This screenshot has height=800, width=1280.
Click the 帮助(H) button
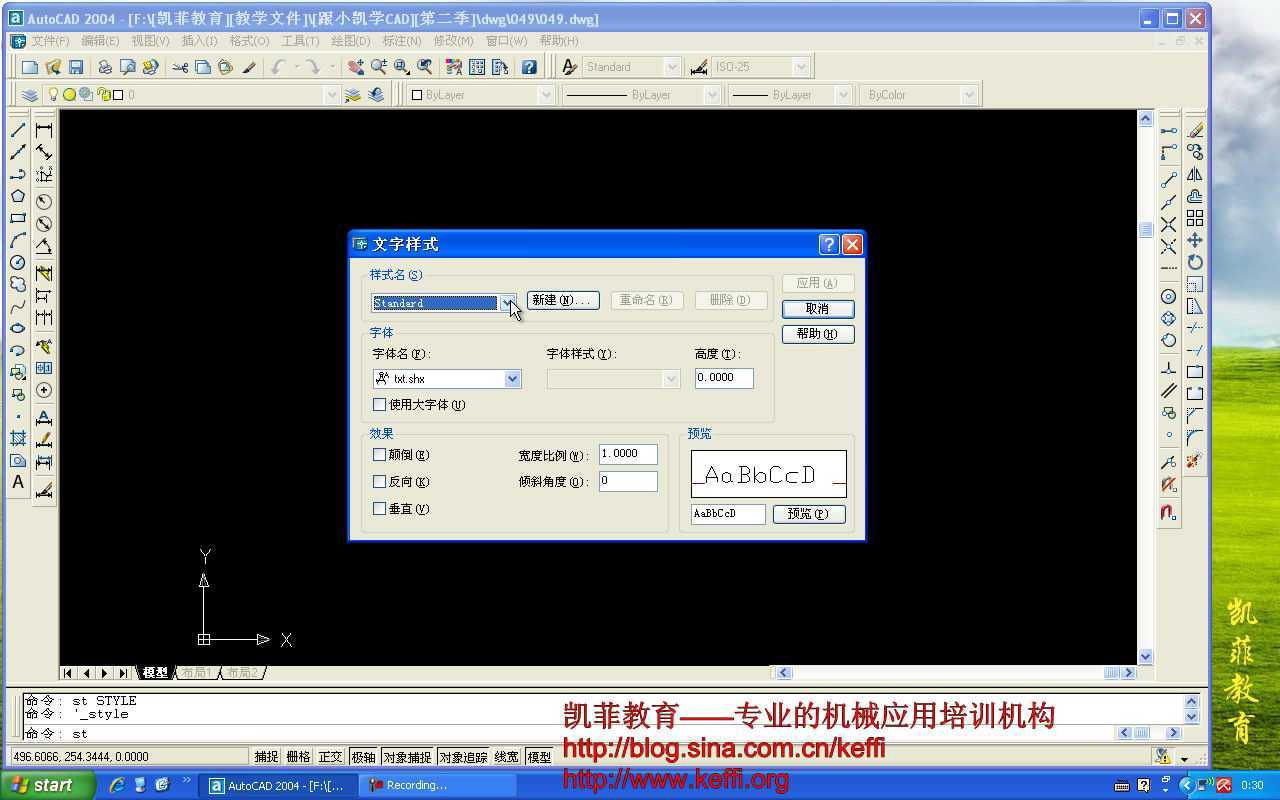(818, 334)
